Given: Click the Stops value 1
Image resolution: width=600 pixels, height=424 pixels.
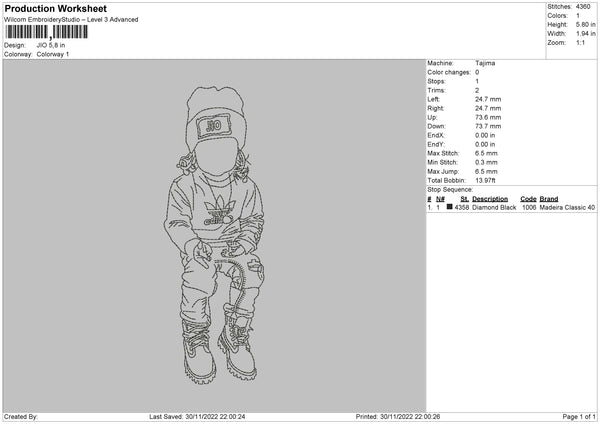Looking at the screenshot, I should 477,81.
